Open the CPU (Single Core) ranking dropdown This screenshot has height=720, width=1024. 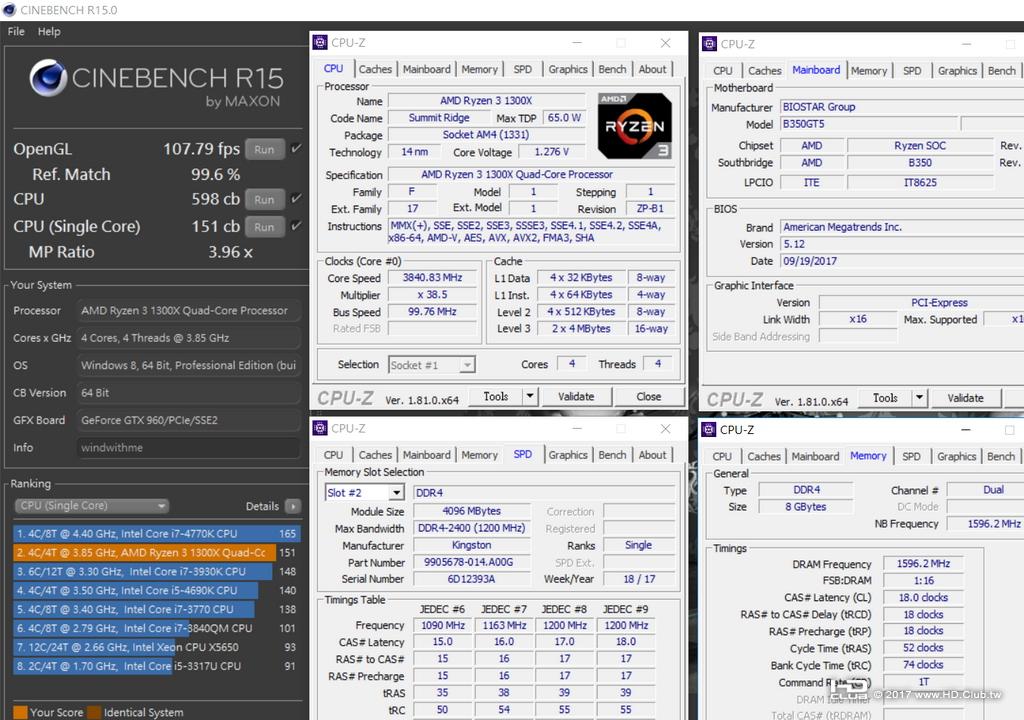click(91, 506)
